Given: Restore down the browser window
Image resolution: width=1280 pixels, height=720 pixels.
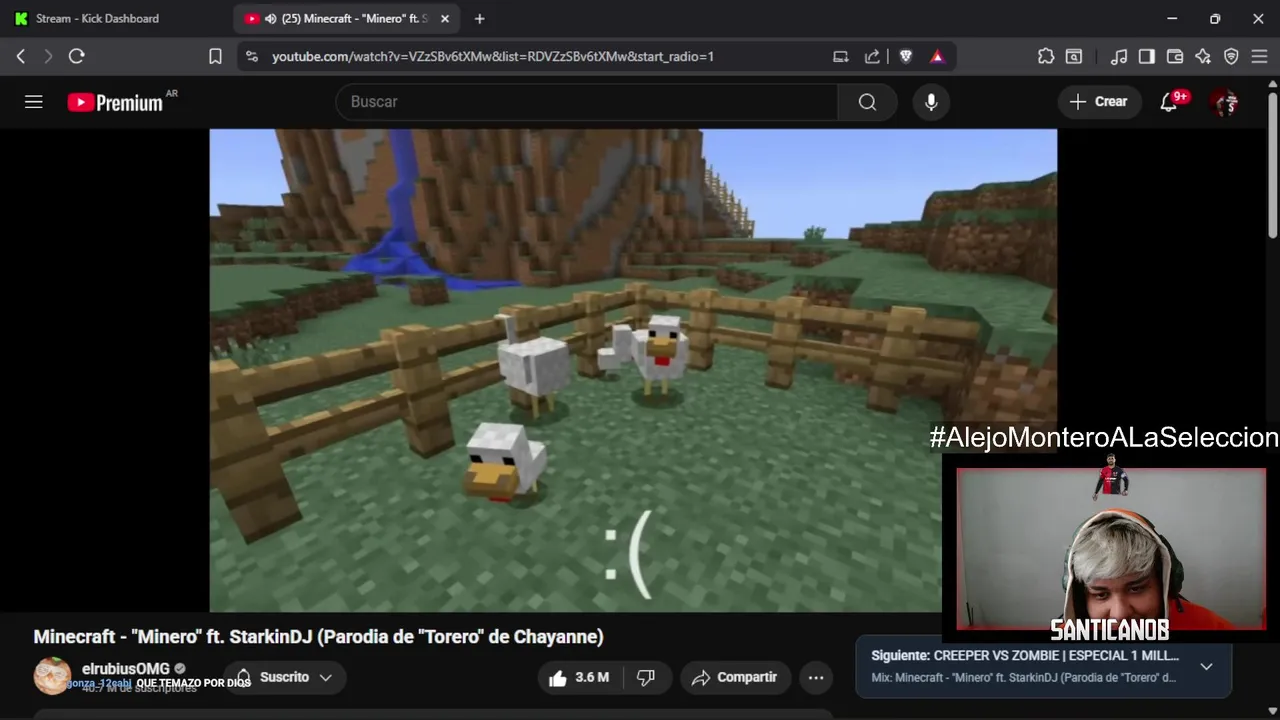Looking at the screenshot, I should (1215, 19).
